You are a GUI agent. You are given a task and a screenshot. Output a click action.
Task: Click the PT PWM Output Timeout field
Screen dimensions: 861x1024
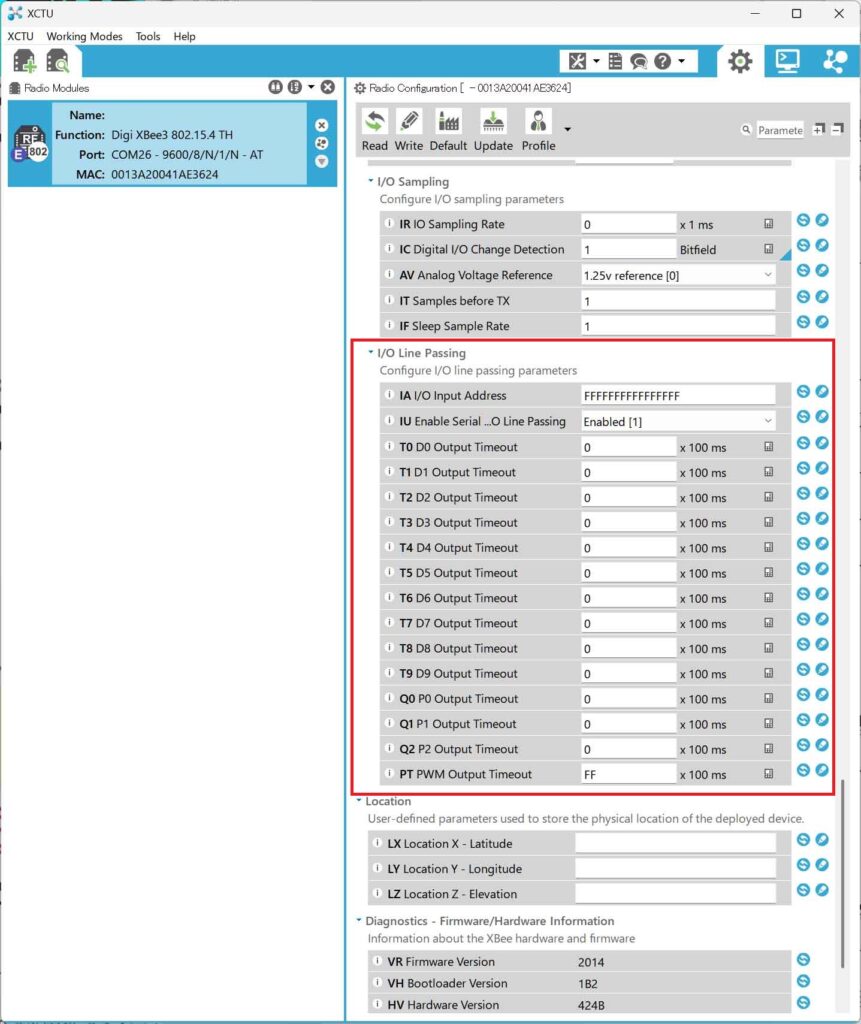coord(628,774)
